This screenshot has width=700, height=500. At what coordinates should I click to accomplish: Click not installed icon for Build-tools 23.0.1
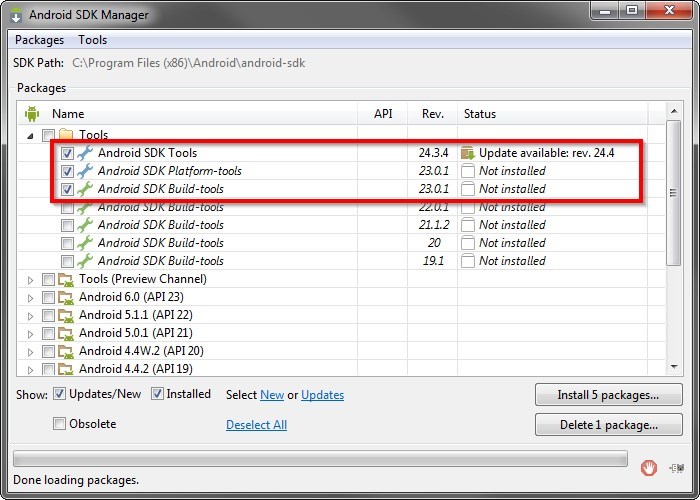467,189
